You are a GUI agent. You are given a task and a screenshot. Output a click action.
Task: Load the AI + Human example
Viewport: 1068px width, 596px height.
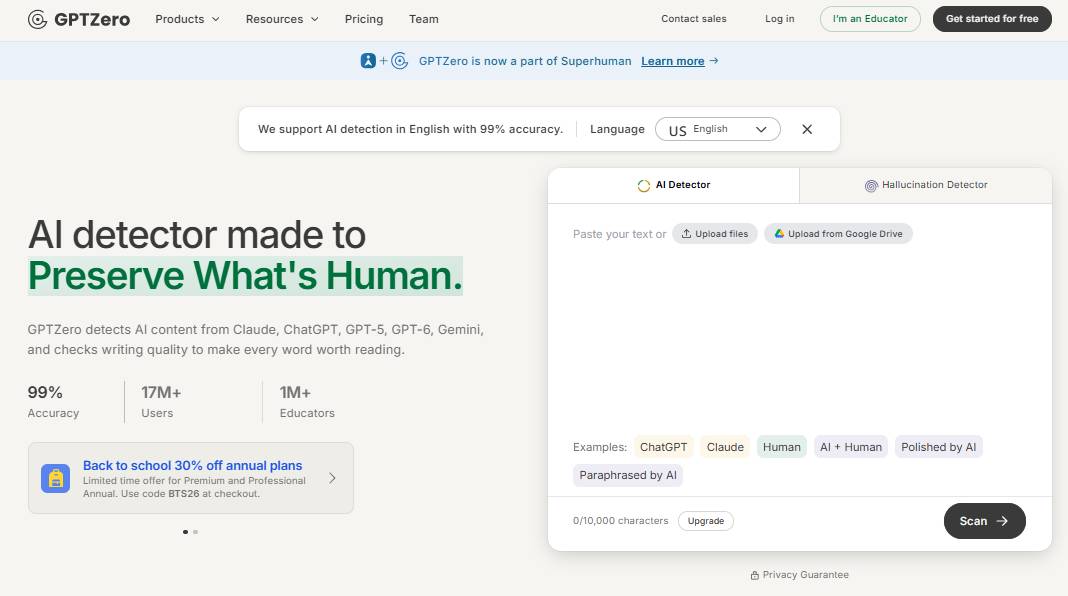851,447
